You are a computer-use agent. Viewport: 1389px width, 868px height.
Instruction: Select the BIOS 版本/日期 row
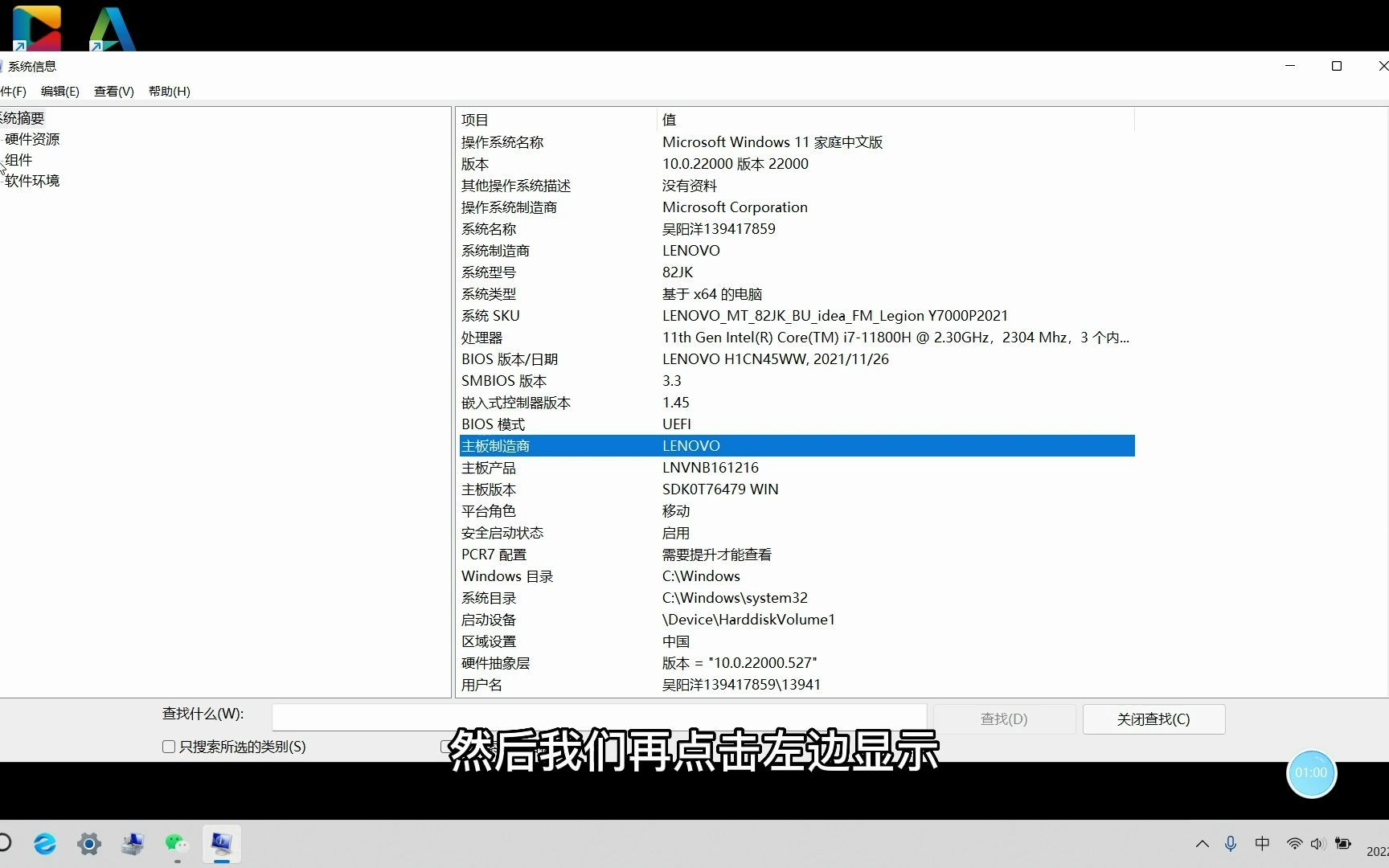tap(797, 359)
